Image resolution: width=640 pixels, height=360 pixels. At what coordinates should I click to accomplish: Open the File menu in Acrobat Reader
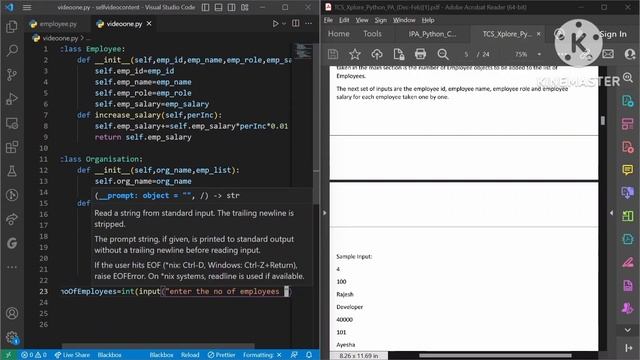(x=328, y=20)
